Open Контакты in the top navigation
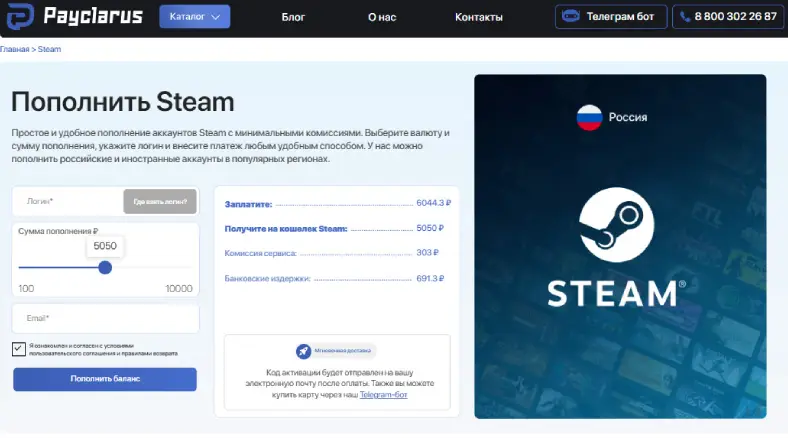 coord(479,17)
